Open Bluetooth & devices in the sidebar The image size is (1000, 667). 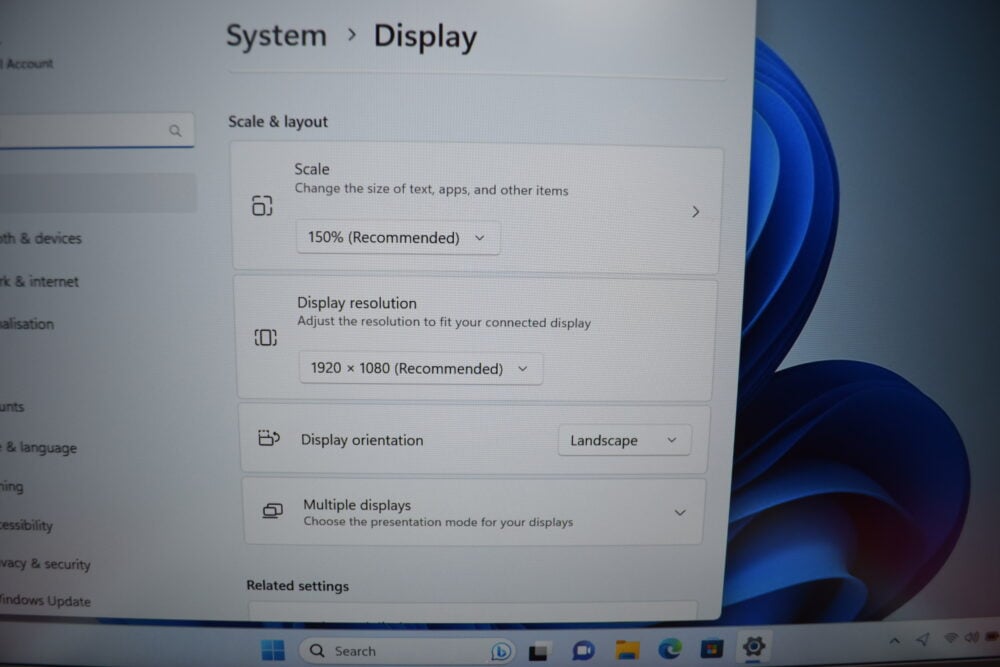[x=41, y=238]
